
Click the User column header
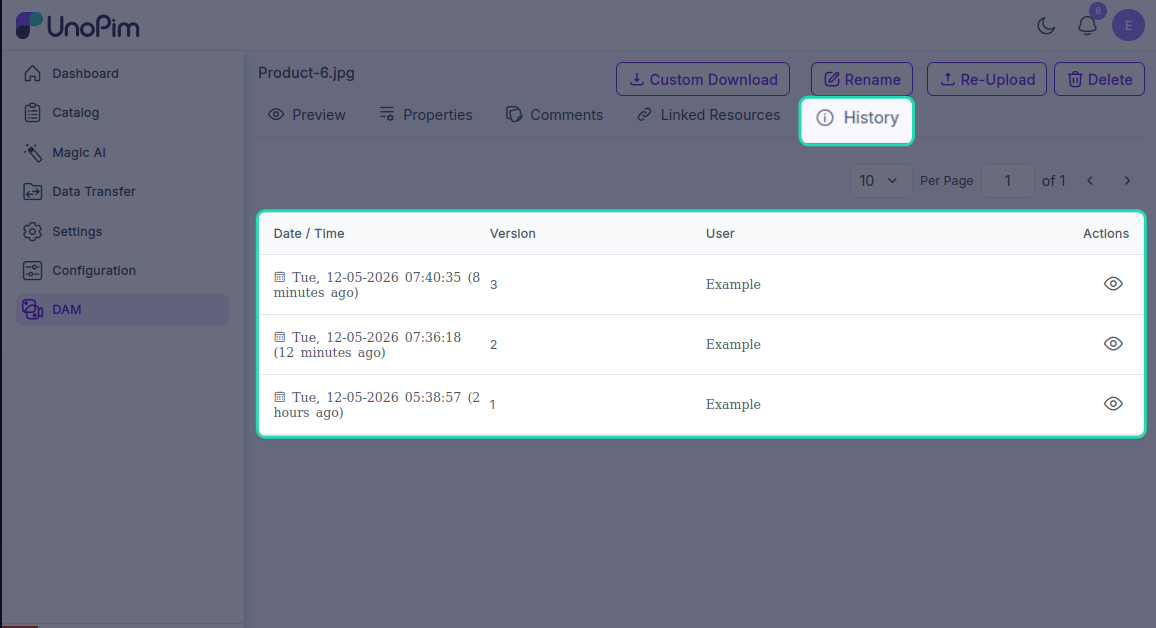(x=720, y=234)
